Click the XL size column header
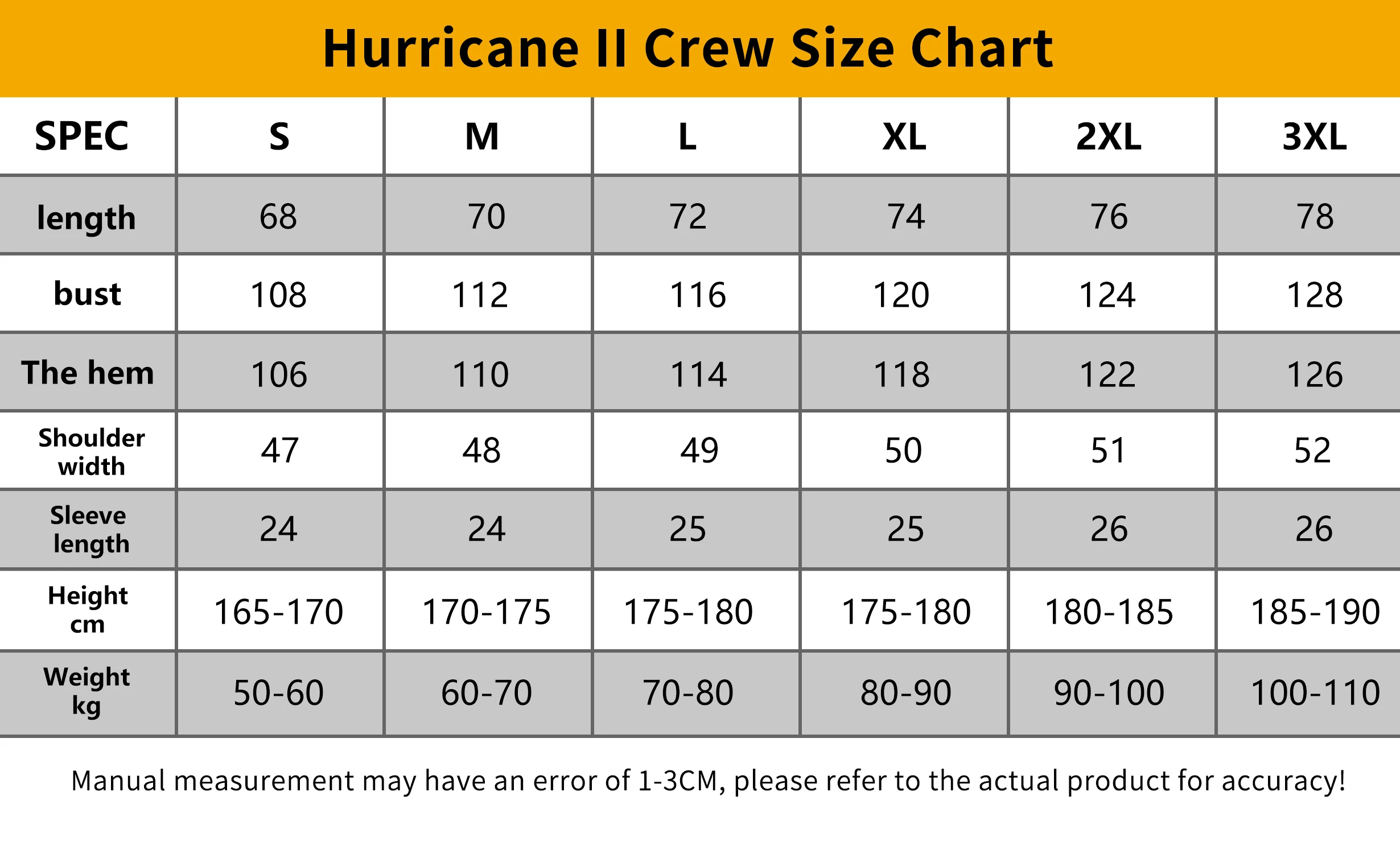Viewport: 1400px width, 866px height. click(x=904, y=137)
